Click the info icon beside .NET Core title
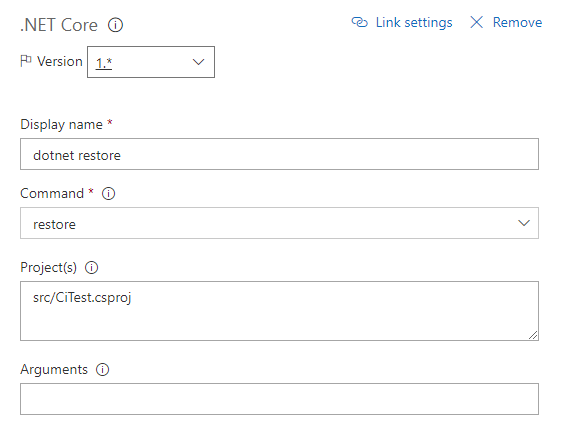 point(115,25)
